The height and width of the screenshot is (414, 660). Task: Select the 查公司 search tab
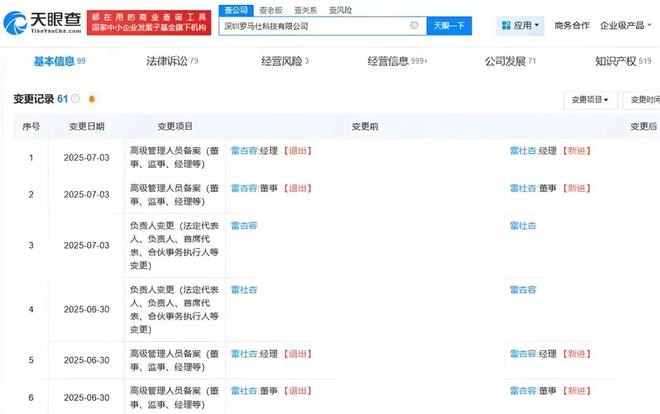[x=236, y=10]
